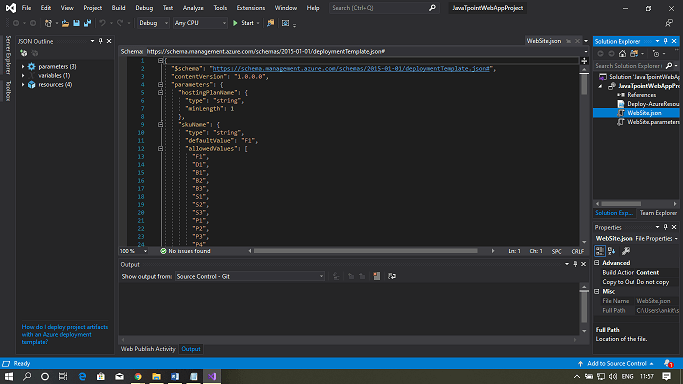Click the CRLF line ending indicator
683x384 pixels.
coord(578,251)
